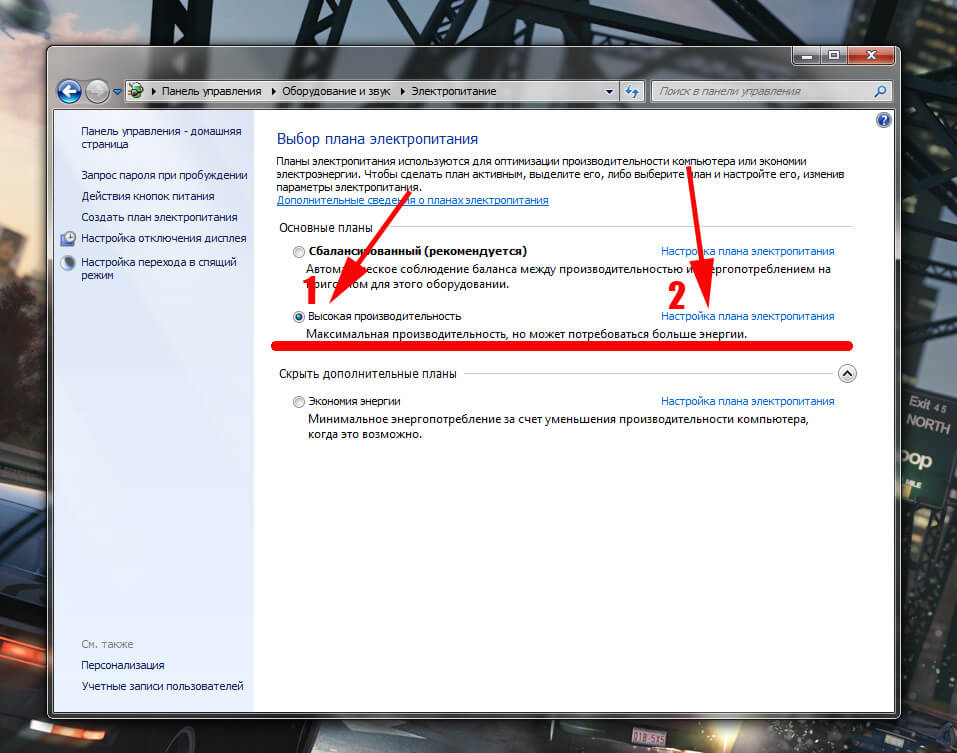Click the greyed Forward navigation arrow
Viewport: 957px width, 753px height.
coord(97,92)
